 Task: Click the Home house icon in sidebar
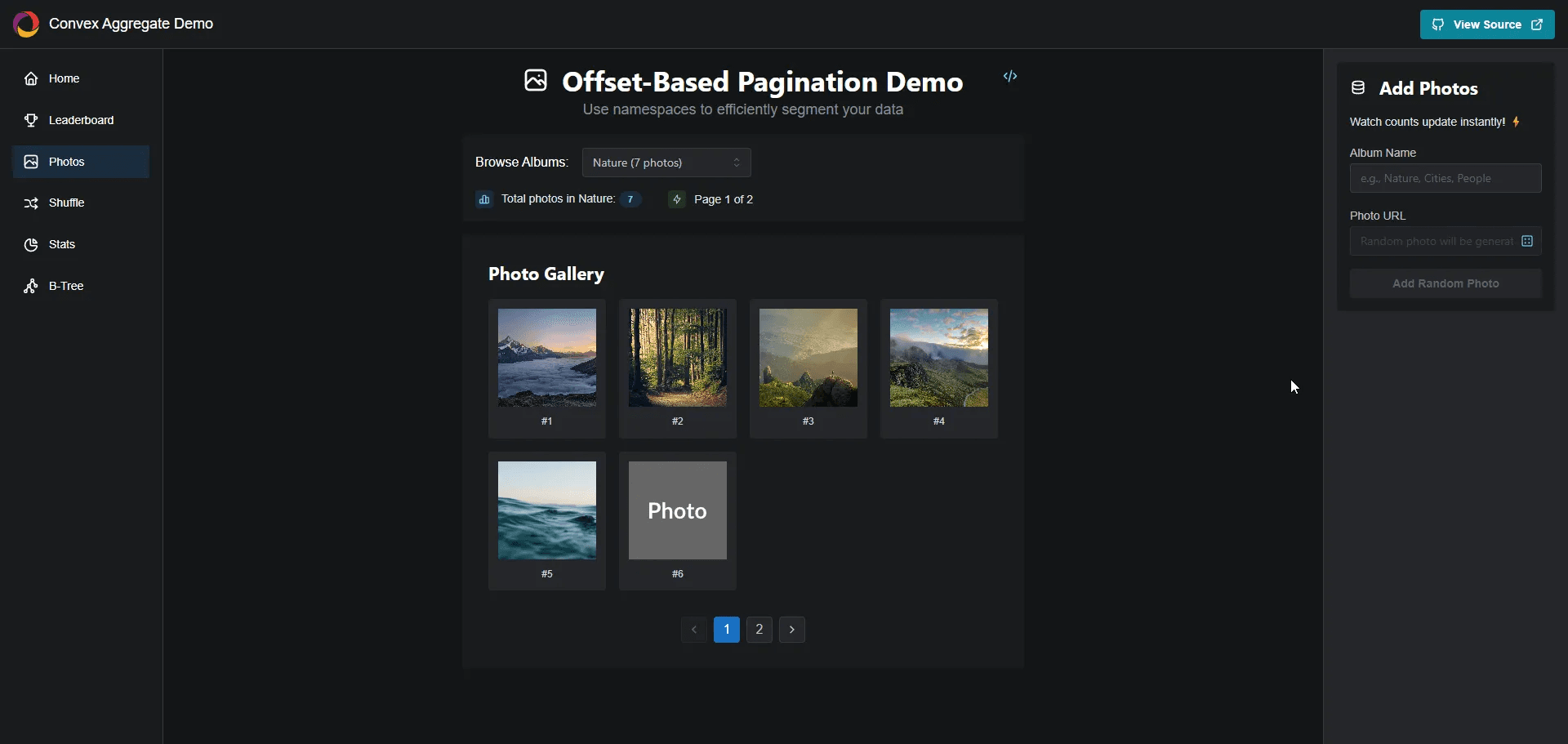31,78
